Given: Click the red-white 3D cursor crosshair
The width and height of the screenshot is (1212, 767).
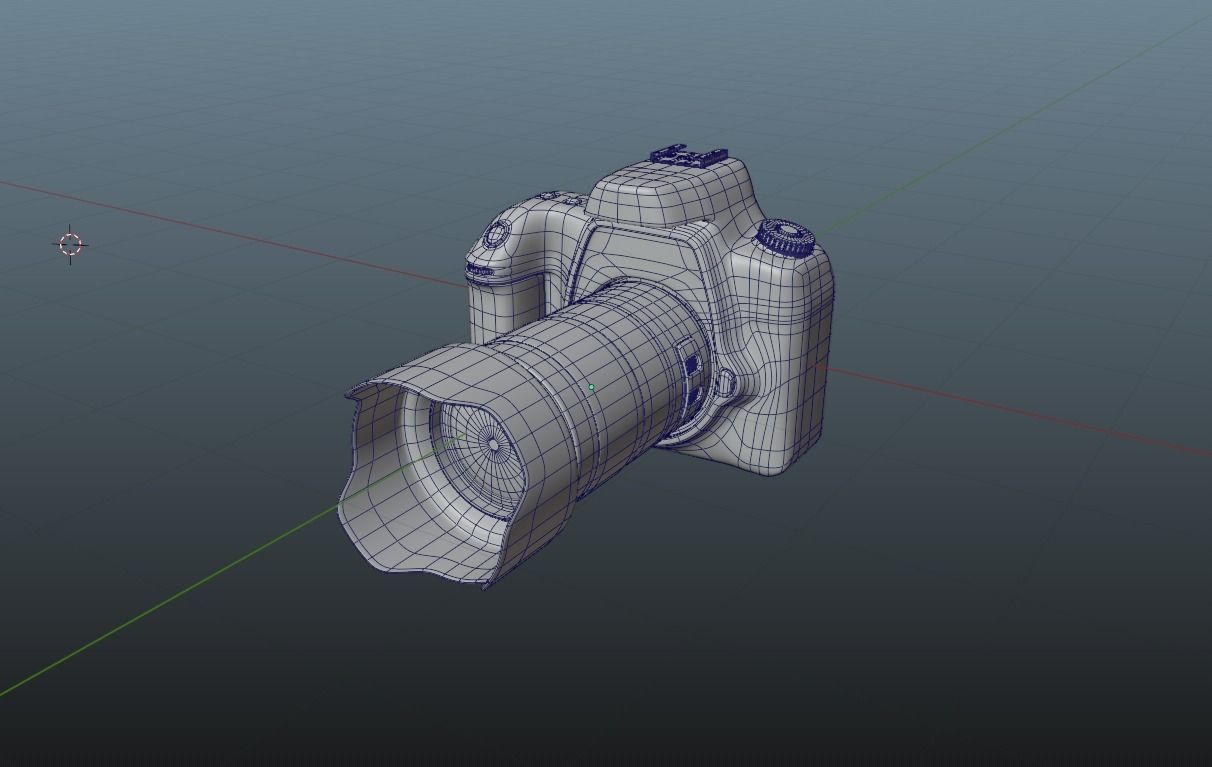Looking at the screenshot, I should point(70,243).
